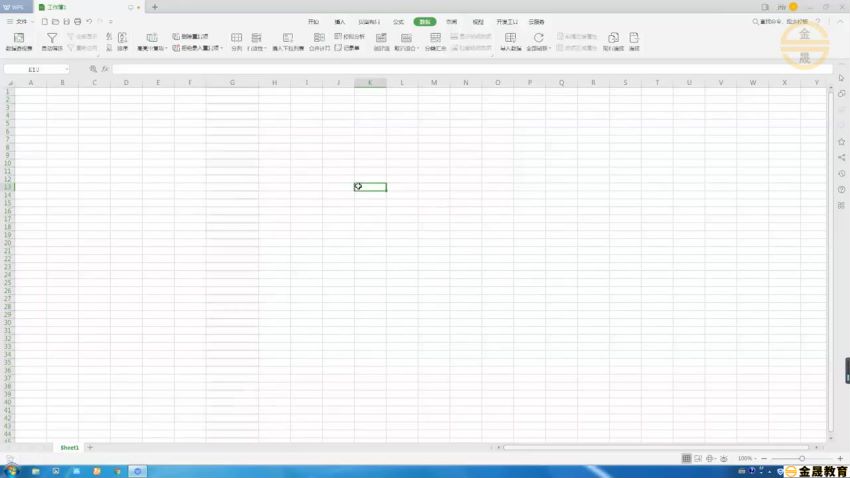Click the zoom slider handle
The width and height of the screenshot is (850, 478).
coord(802,458)
